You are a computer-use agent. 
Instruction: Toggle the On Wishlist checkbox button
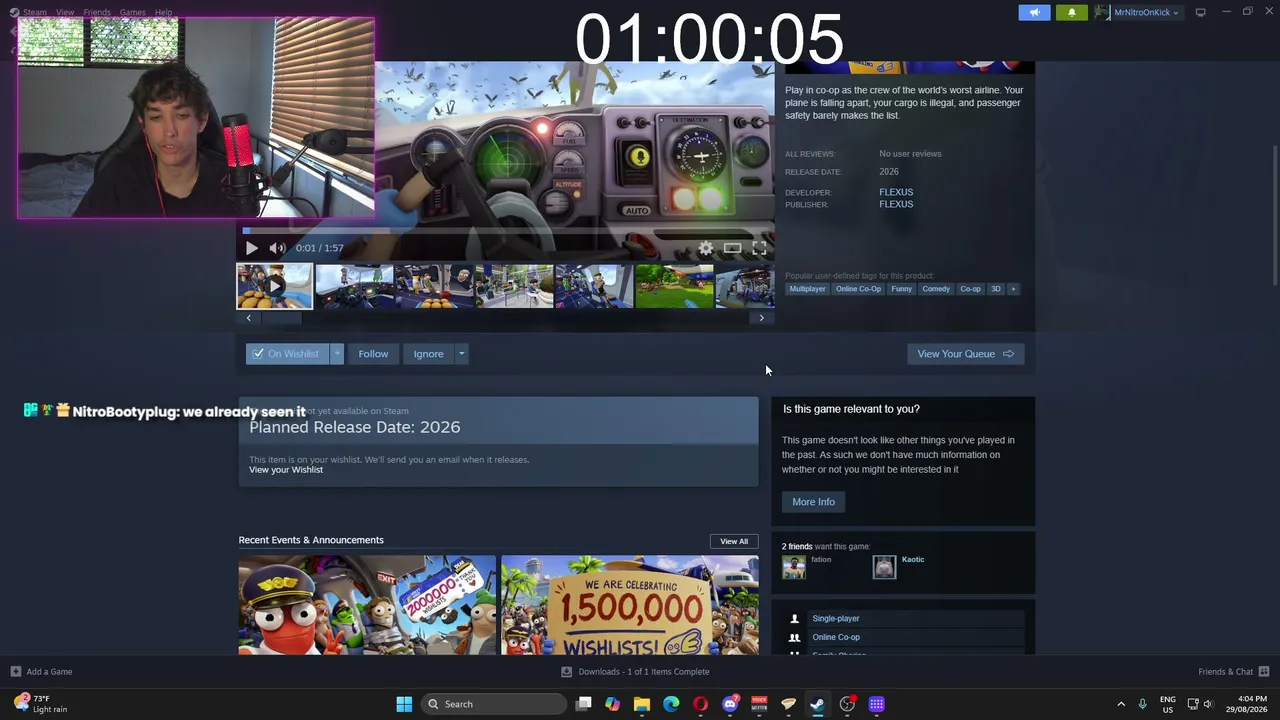[288, 354]
